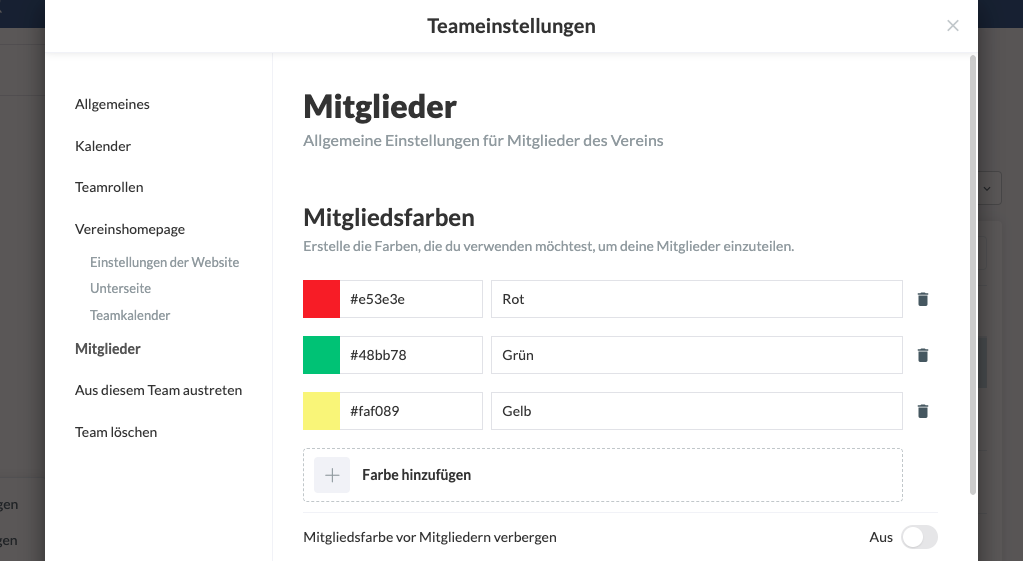Click Team löschen in sidebar
The height and width of the screenshot is (561, 1023).
point(116,432)
